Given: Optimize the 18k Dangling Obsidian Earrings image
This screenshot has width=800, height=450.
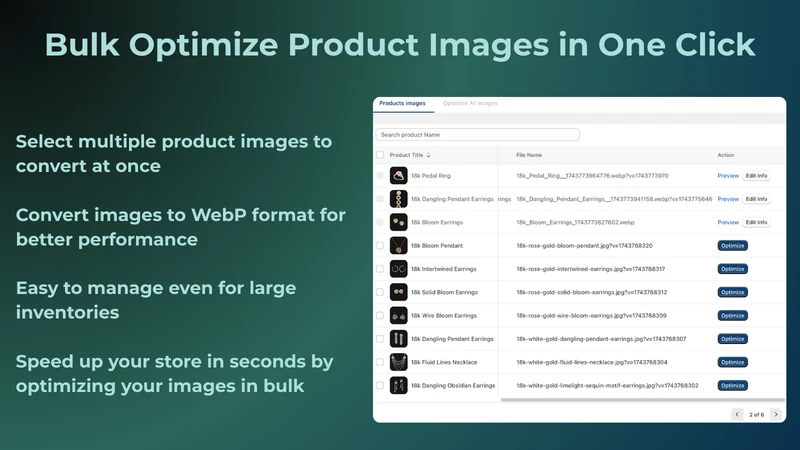Looking at the screenshot, I should coord(733,386).
